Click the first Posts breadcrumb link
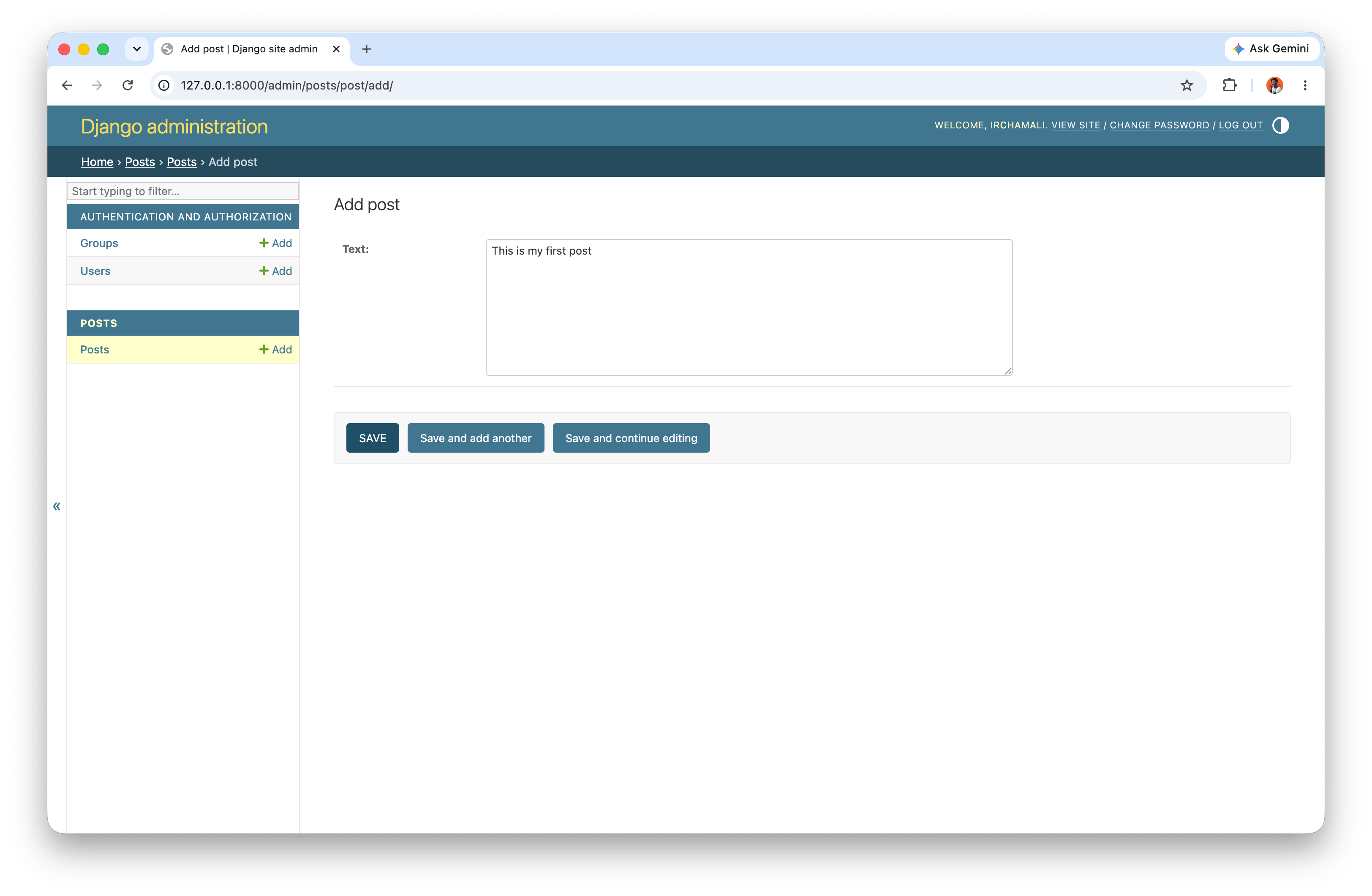The image size is (1372, 896). (140, 162)
